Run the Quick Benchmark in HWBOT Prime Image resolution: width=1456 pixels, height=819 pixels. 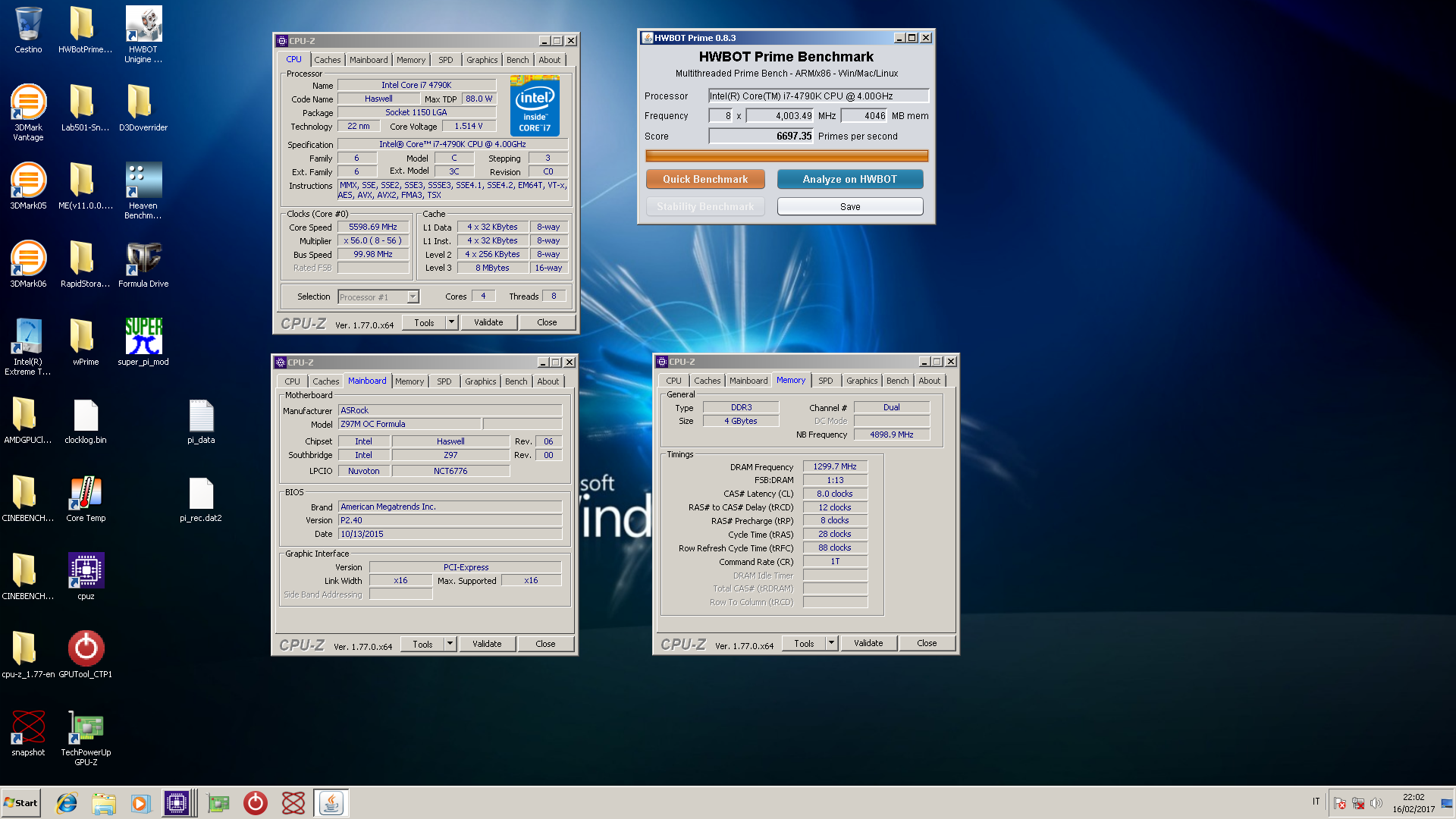(705, 179)
